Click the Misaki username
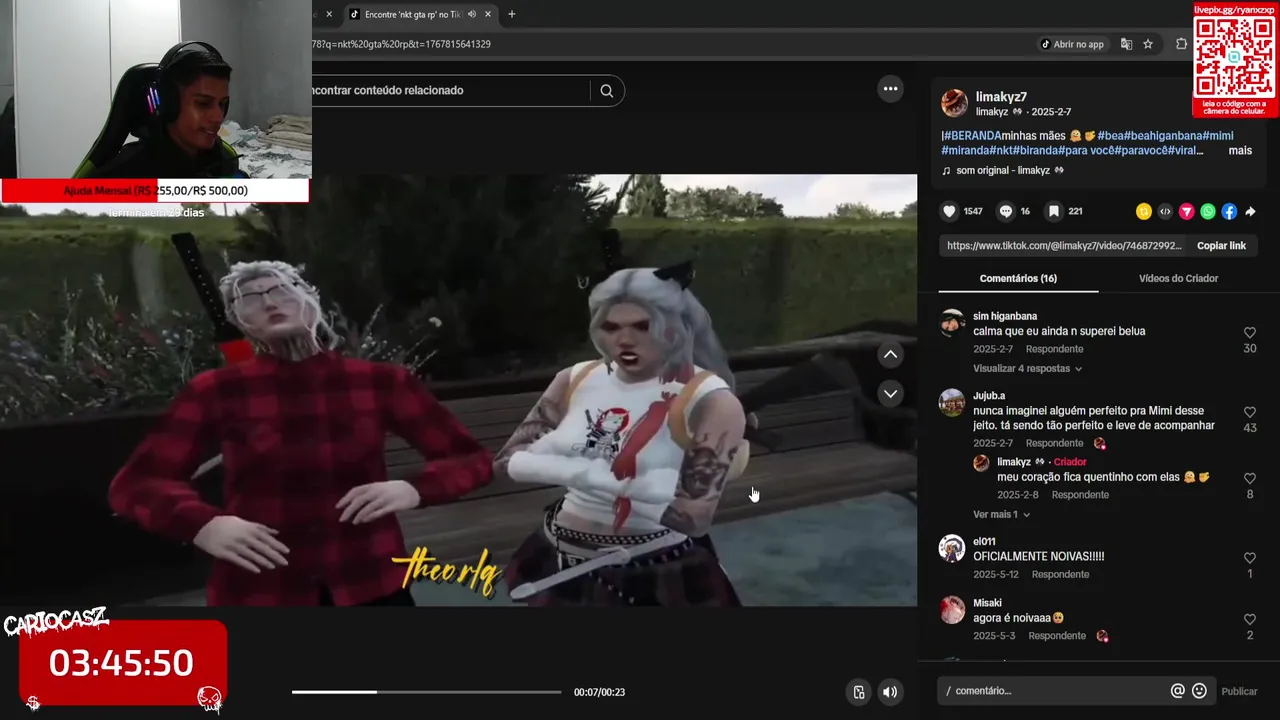Image resolution: width=1280 pixels, height=720 pixels. tap(987, 604)
